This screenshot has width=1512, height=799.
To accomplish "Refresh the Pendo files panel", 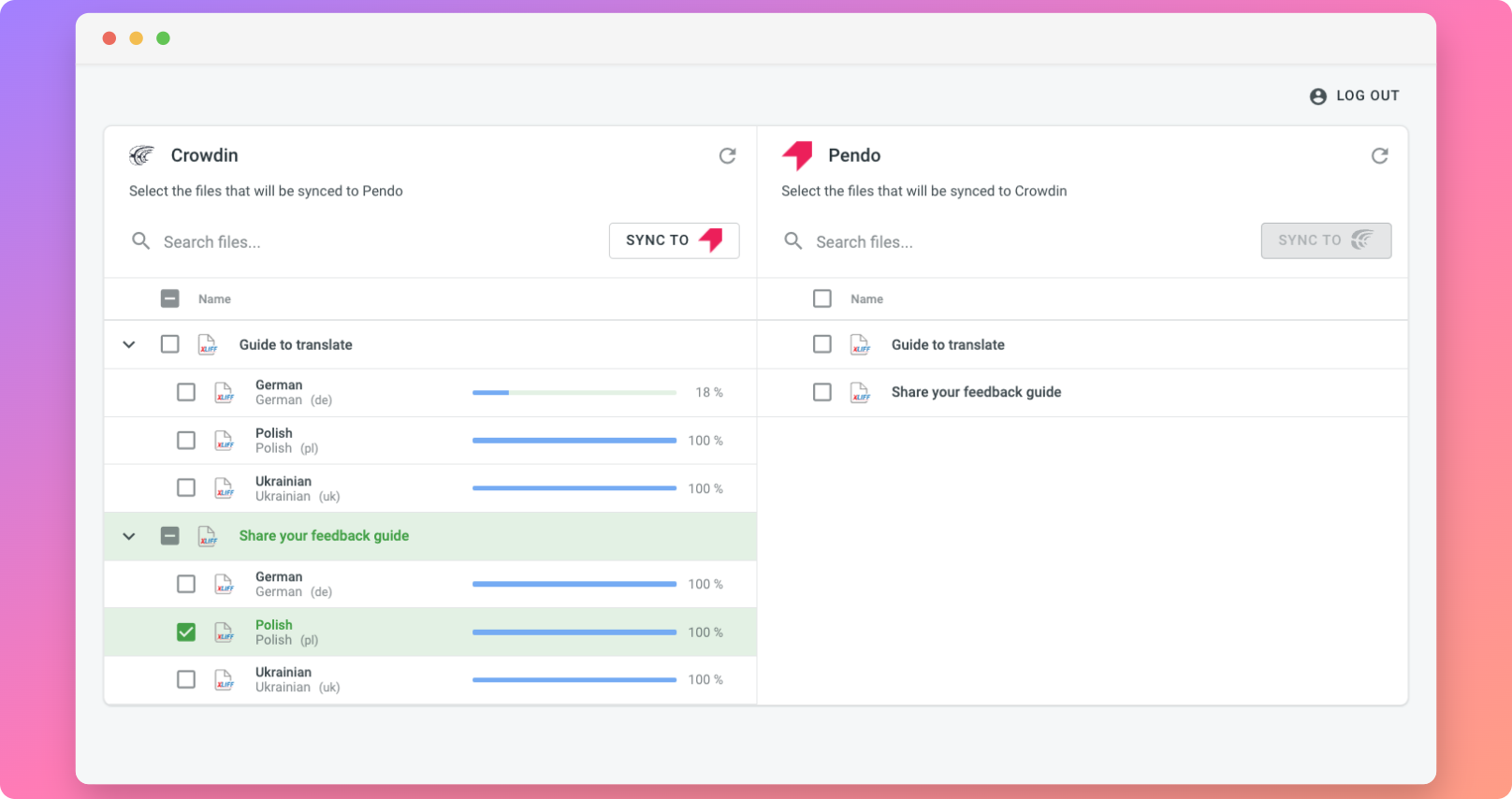I will pyautogui.click(x=1379, y=155).
